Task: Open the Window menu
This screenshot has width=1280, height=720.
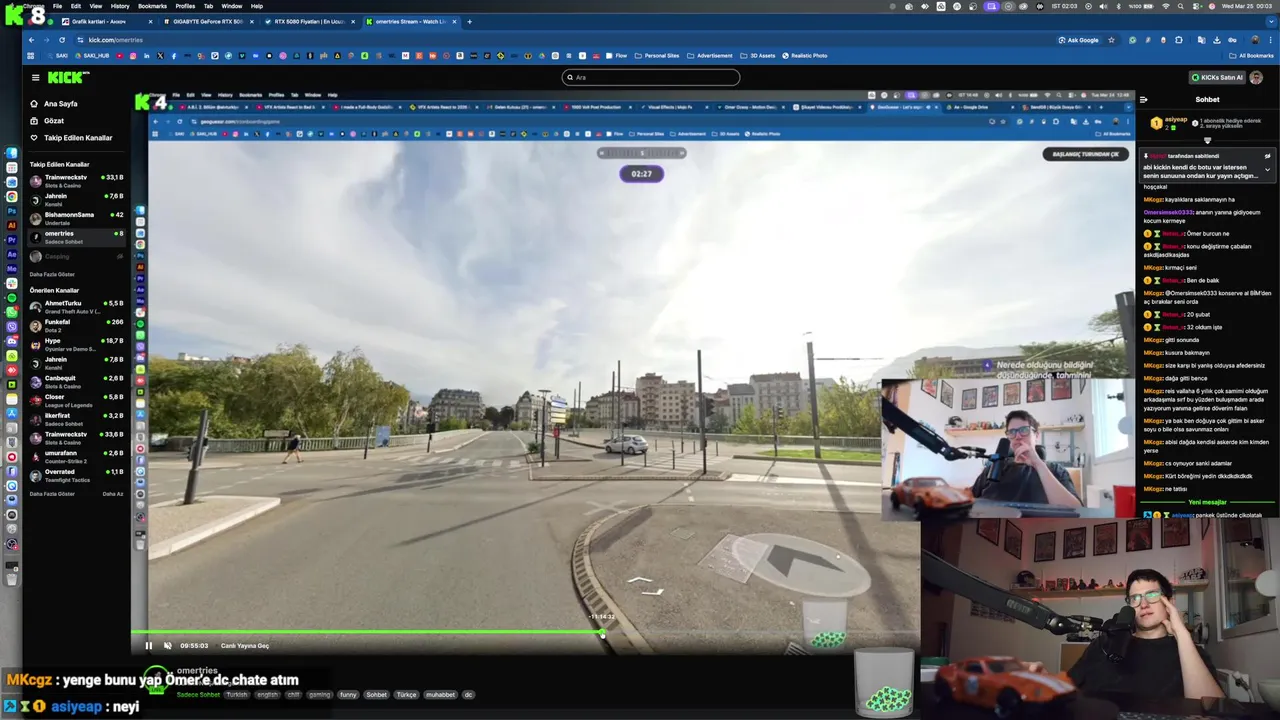Action: (232, 6)
